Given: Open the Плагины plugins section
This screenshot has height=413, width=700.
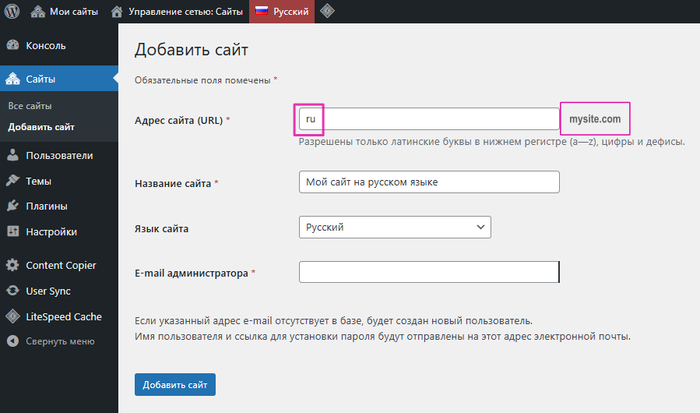Looking at the screenshot, I should [x=46, y=207].
